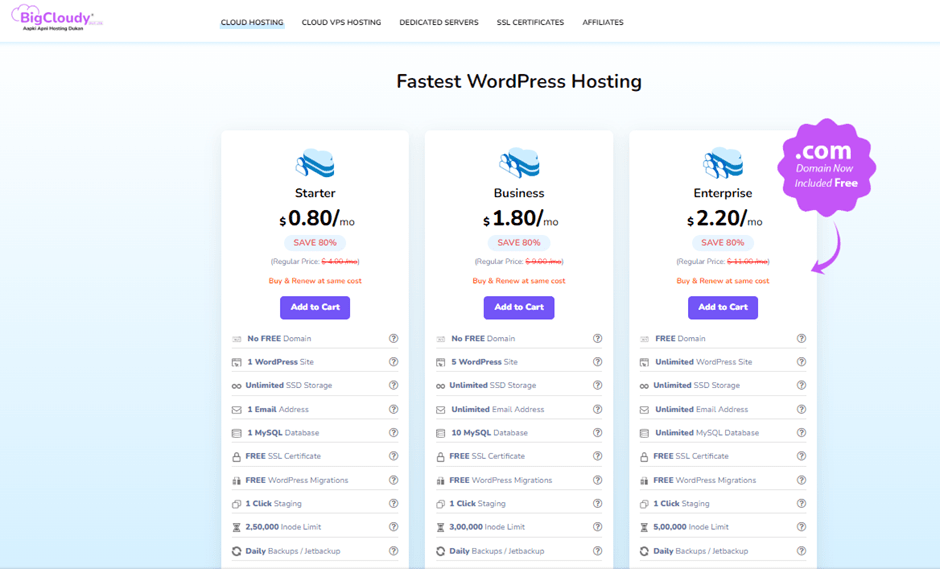
Task: Go to Dedicated Servers menu item
Action: [x=439, y=22]
